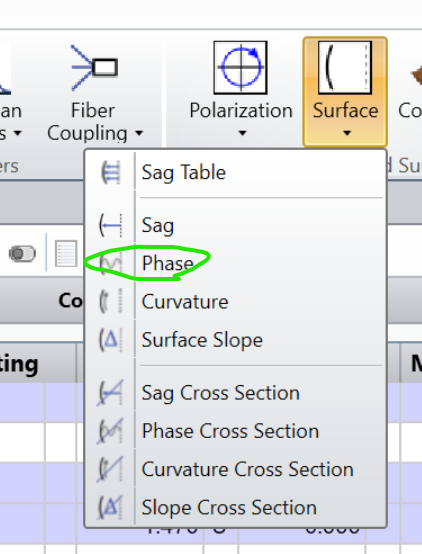Click the Curvature Cross Section icon
The image size is (422, 554).
[x=110, y=469]
